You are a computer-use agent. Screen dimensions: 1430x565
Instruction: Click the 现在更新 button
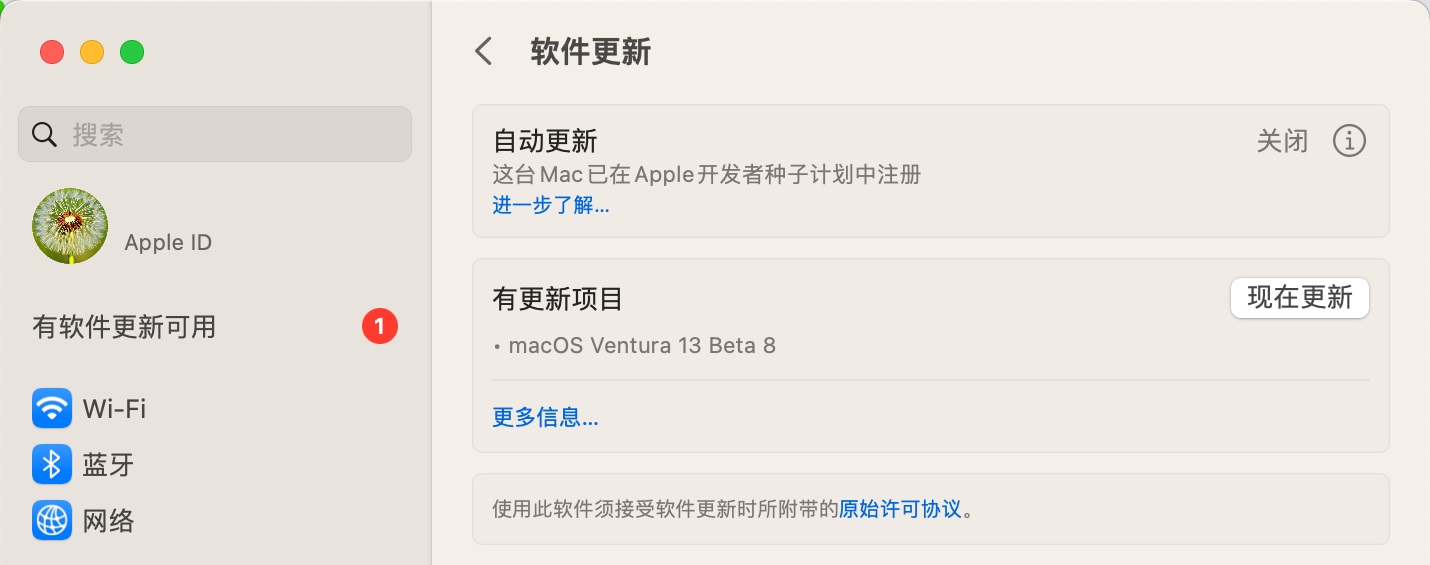tap(1299, 298)
